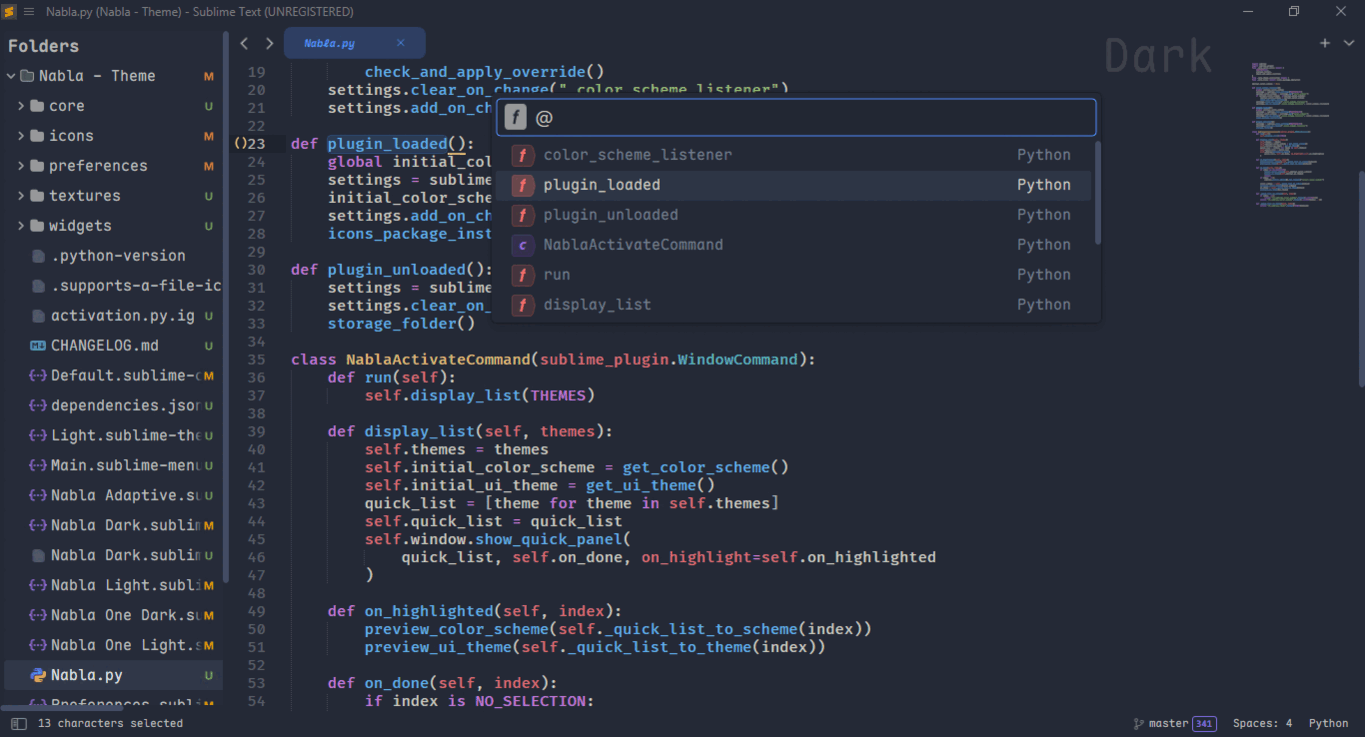The image size is (1365, 737).
Task: Click the symbol list scrollbar
Action: point(1098,192)
